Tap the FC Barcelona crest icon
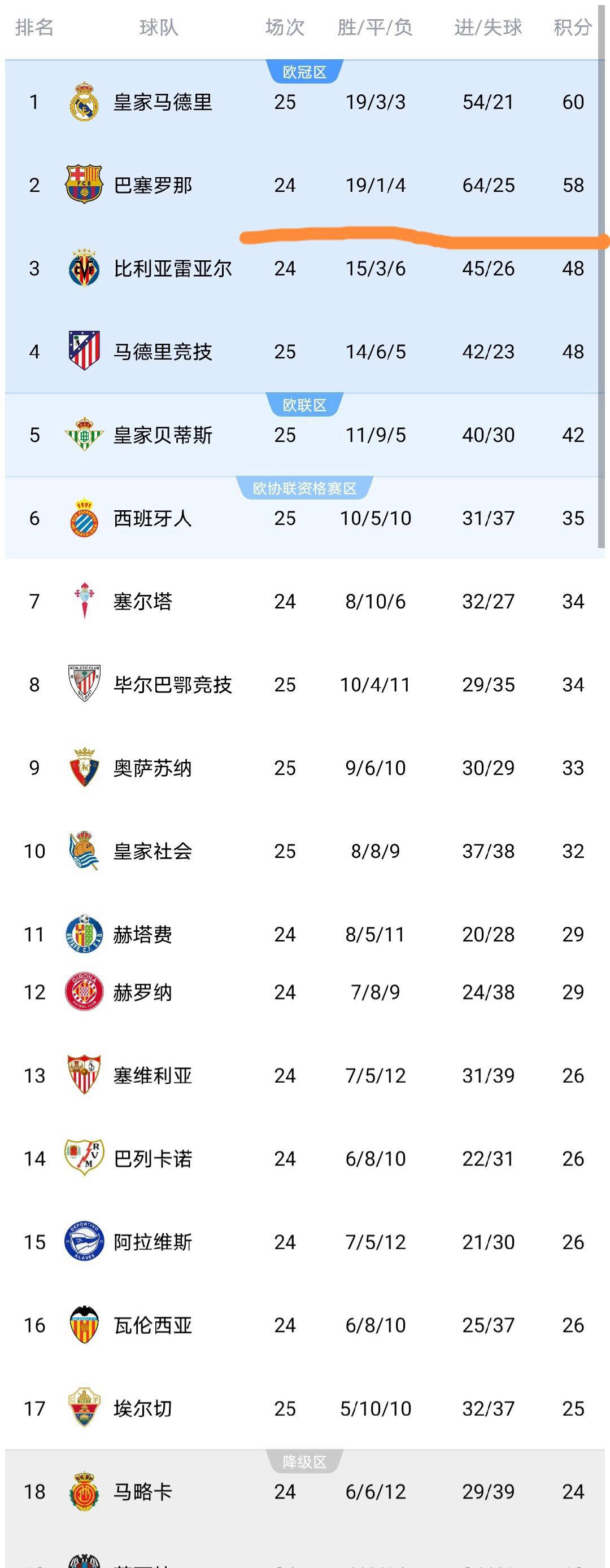The image size is (610, 1568). coord(84,185)
